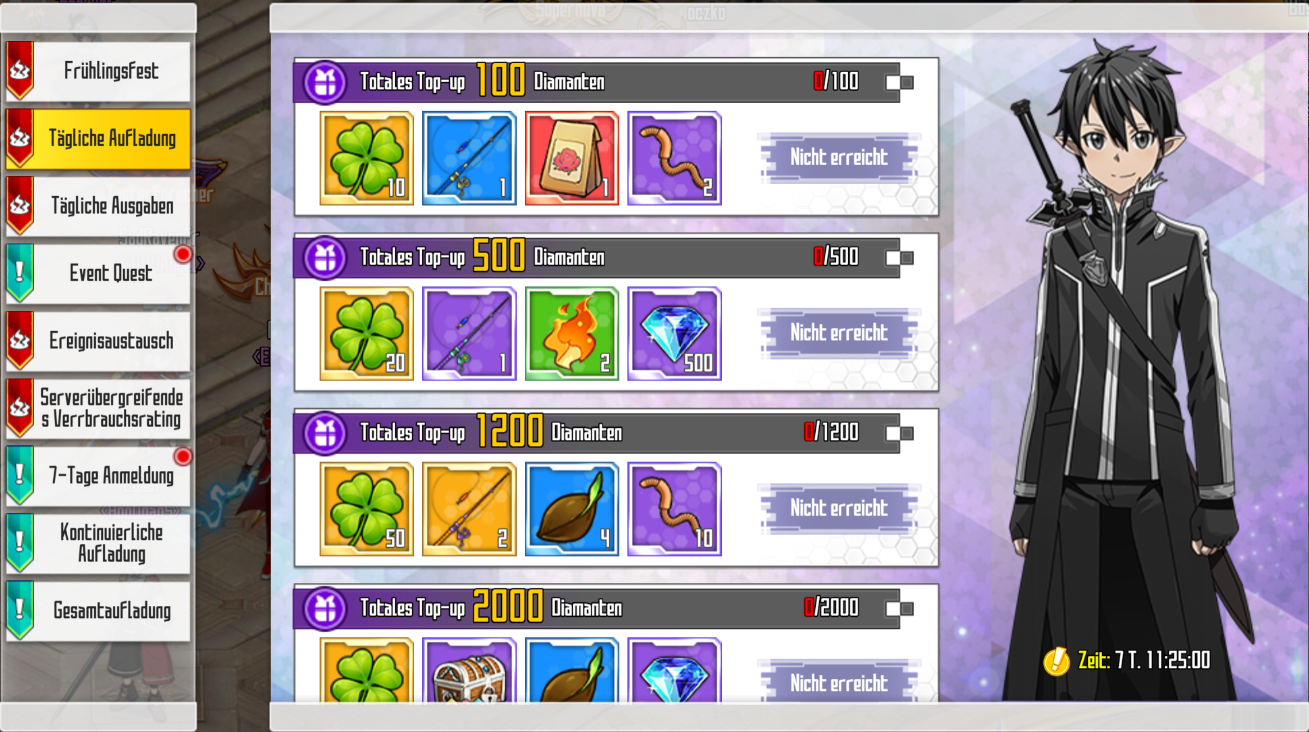Click the yellow exclamation icon next to Zeit
Image resolution: width=1309 pixels, height=732 pixels.
pyautogui.click(x=1056, y=661)
